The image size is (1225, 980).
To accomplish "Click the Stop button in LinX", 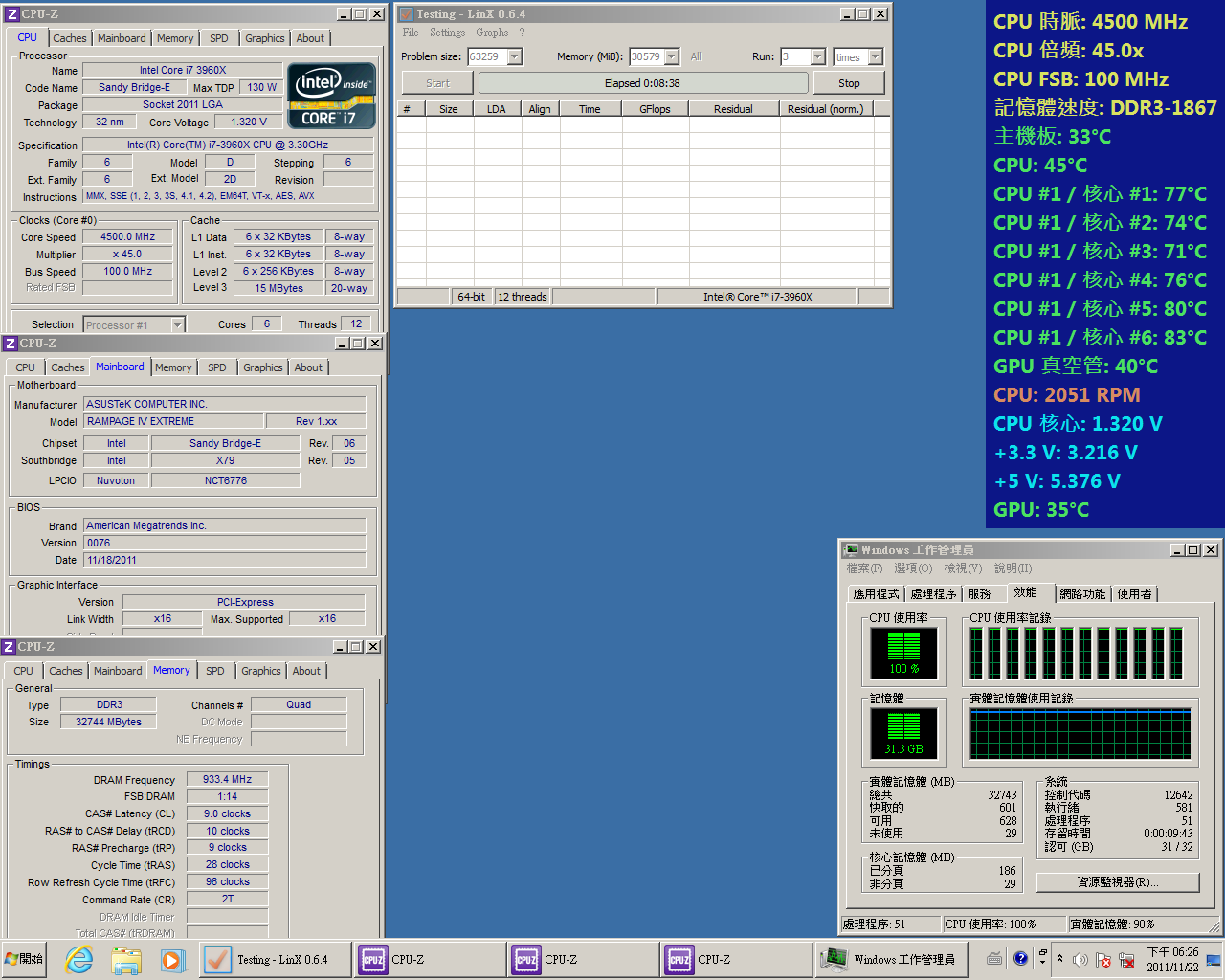I will pyautogui.click(x=849, y=83).
